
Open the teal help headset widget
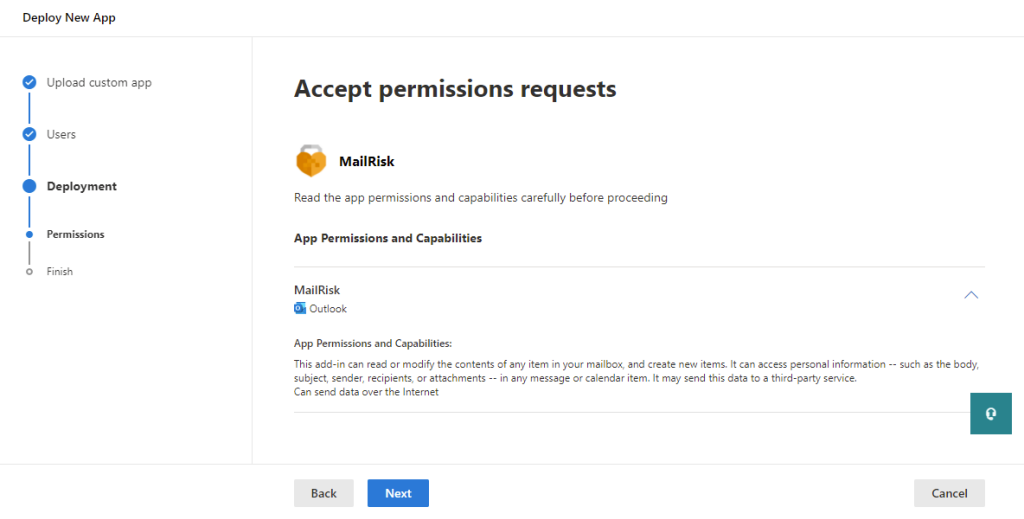(x=991, y=413)
